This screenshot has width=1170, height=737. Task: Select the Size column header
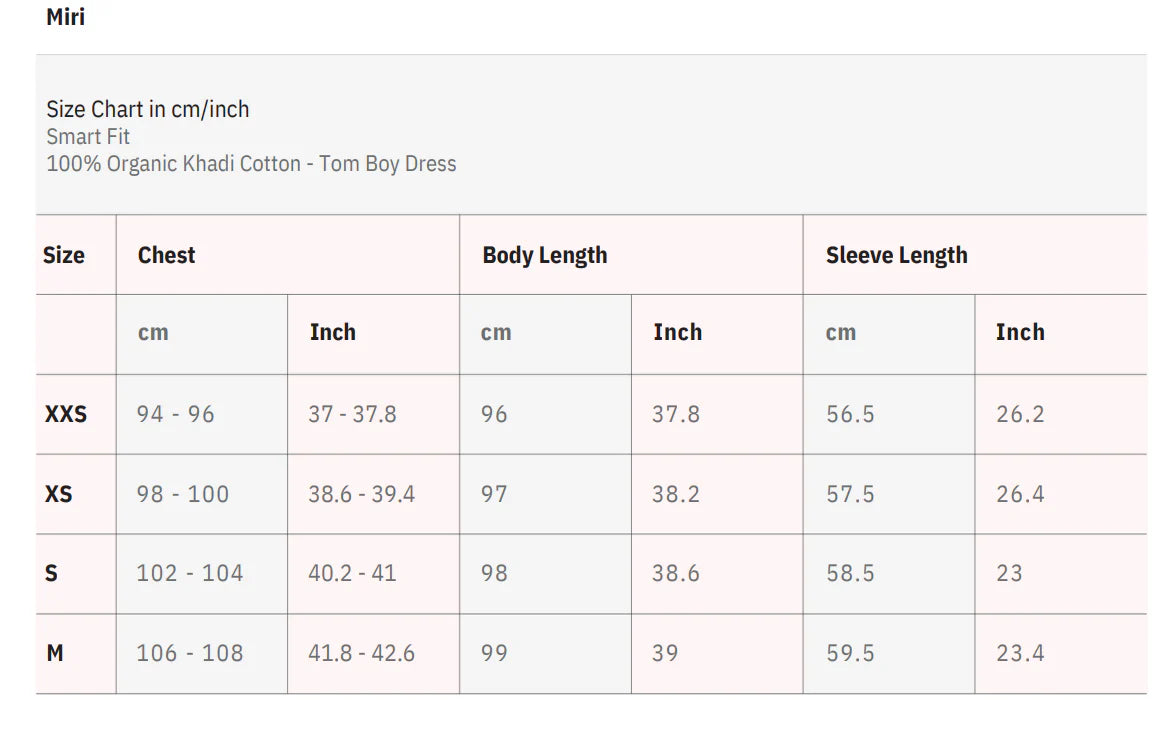pyautogui.click(x=64, y=255)
